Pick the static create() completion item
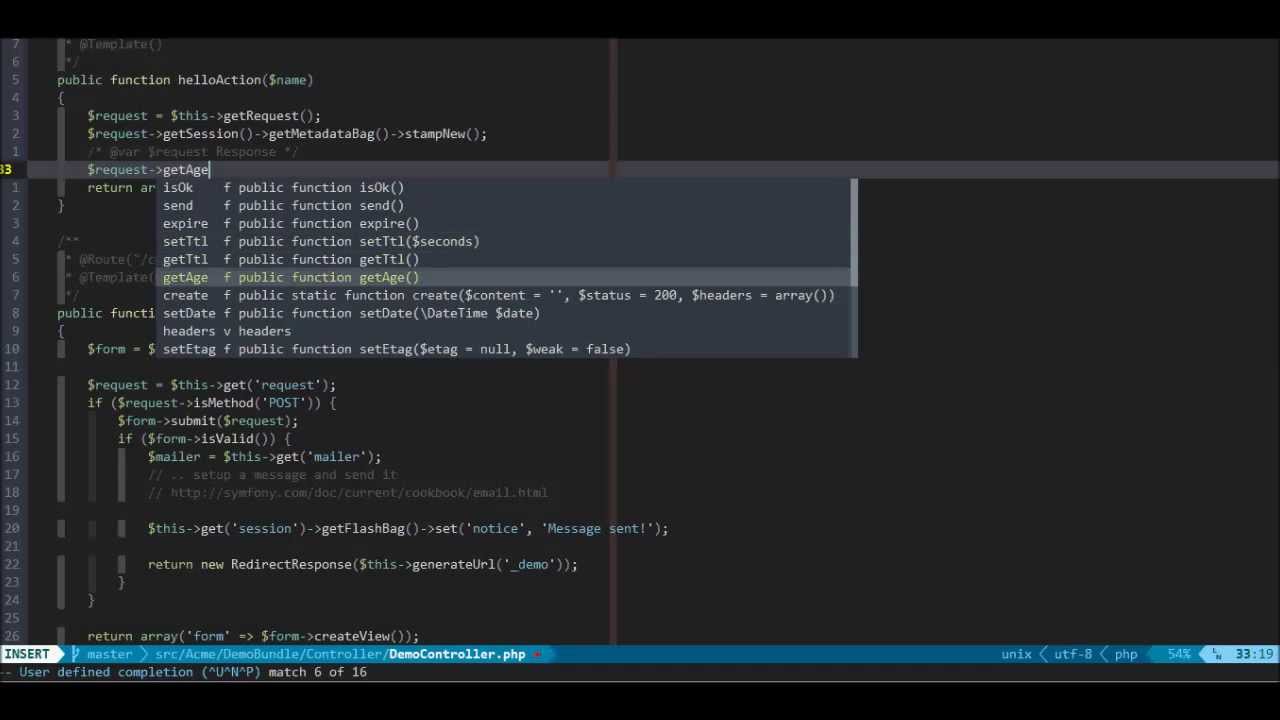This screenshot has height=720, width=1280. click(508, 296)
